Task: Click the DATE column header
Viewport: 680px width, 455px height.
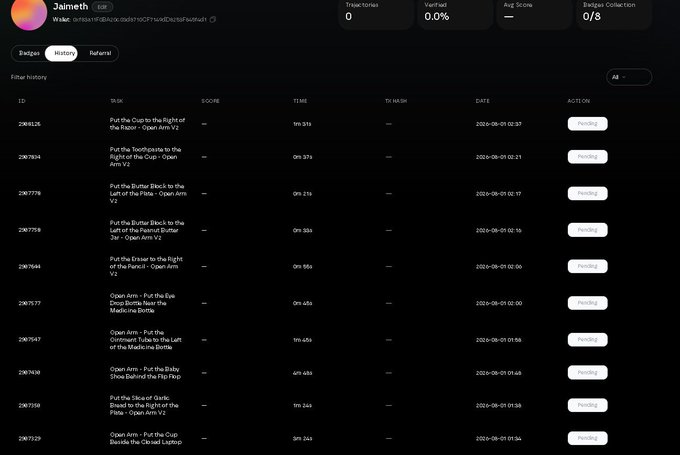Action: point(482,101)
